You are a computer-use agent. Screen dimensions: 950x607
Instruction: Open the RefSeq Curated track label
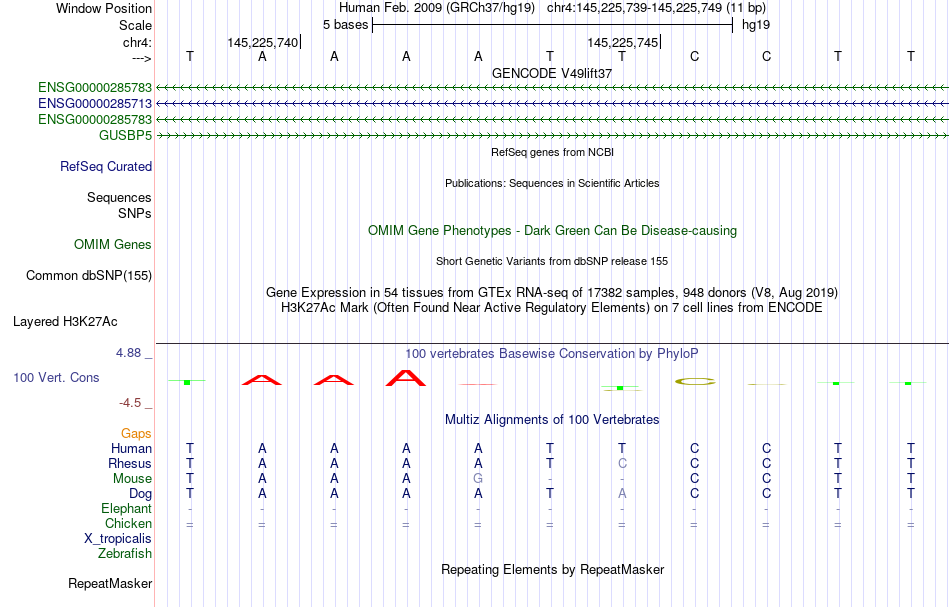click(106, 167)
